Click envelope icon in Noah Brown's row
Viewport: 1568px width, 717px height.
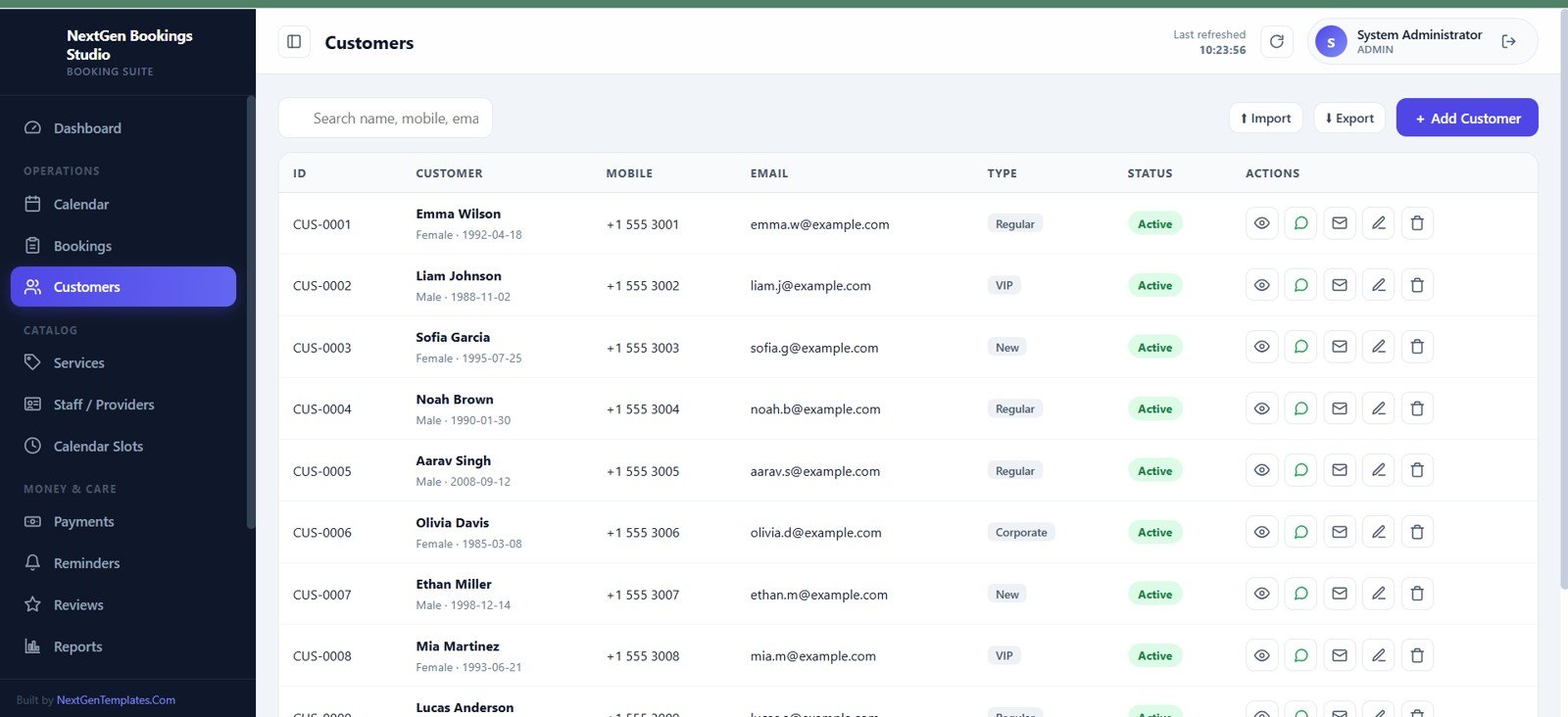click(x=1340, y=408)
